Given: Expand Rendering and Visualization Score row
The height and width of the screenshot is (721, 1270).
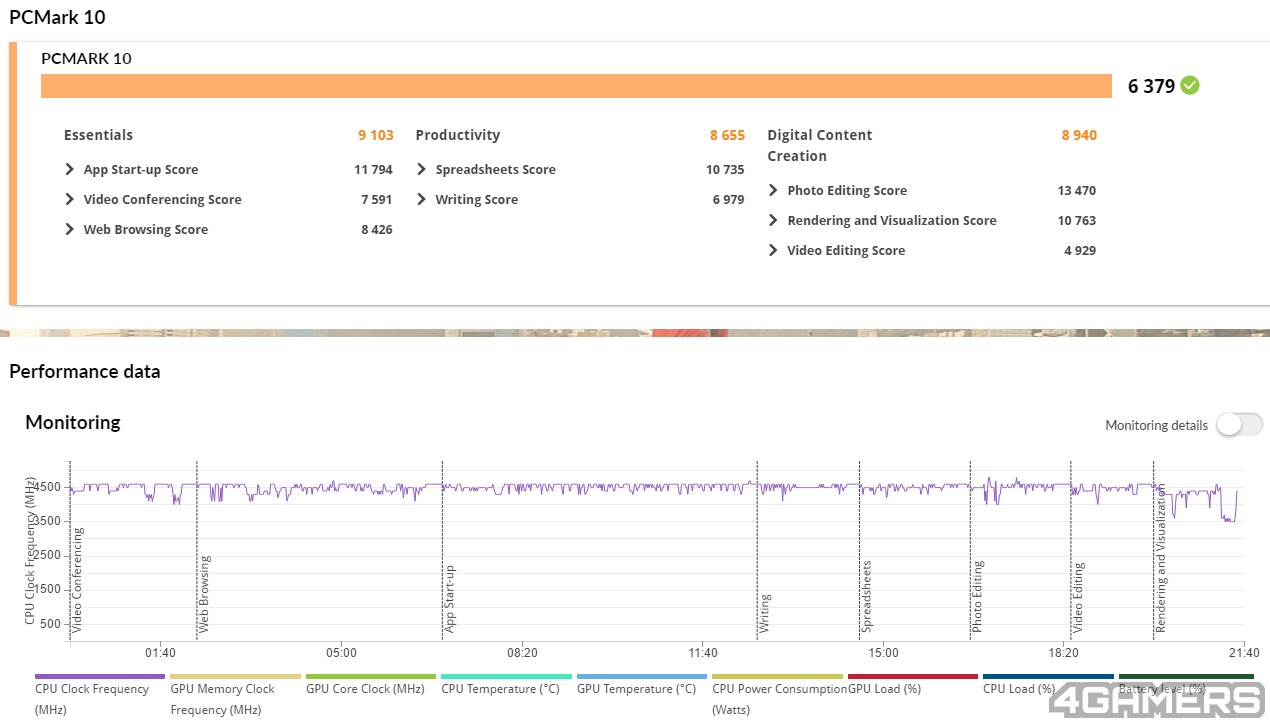Looking at the screenshot, I should click(x=932, y=221).
